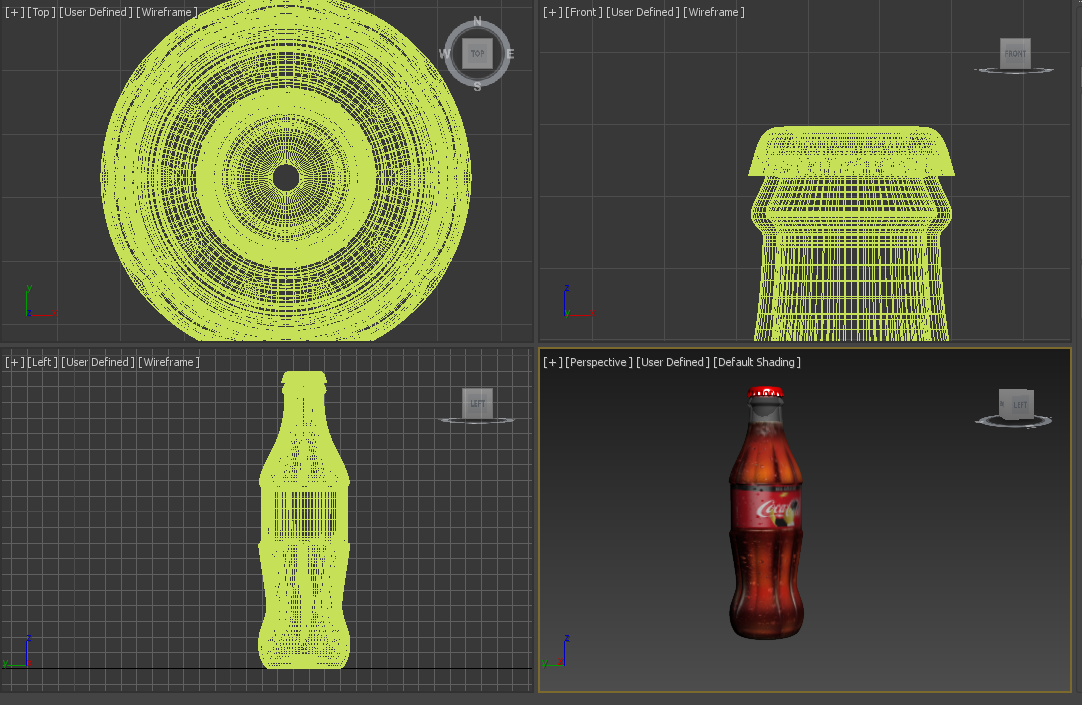Open the [+] menu in Perspective viewport

point(552,362)
